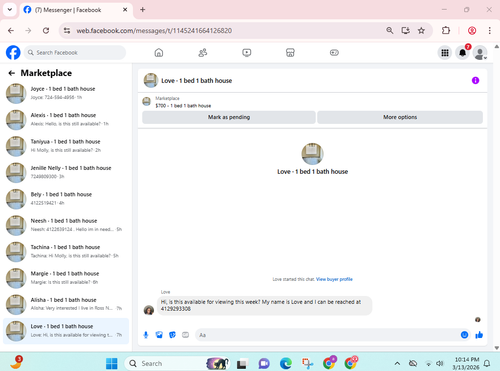
Task: Open the notifications bell
Action: point(462,53)
